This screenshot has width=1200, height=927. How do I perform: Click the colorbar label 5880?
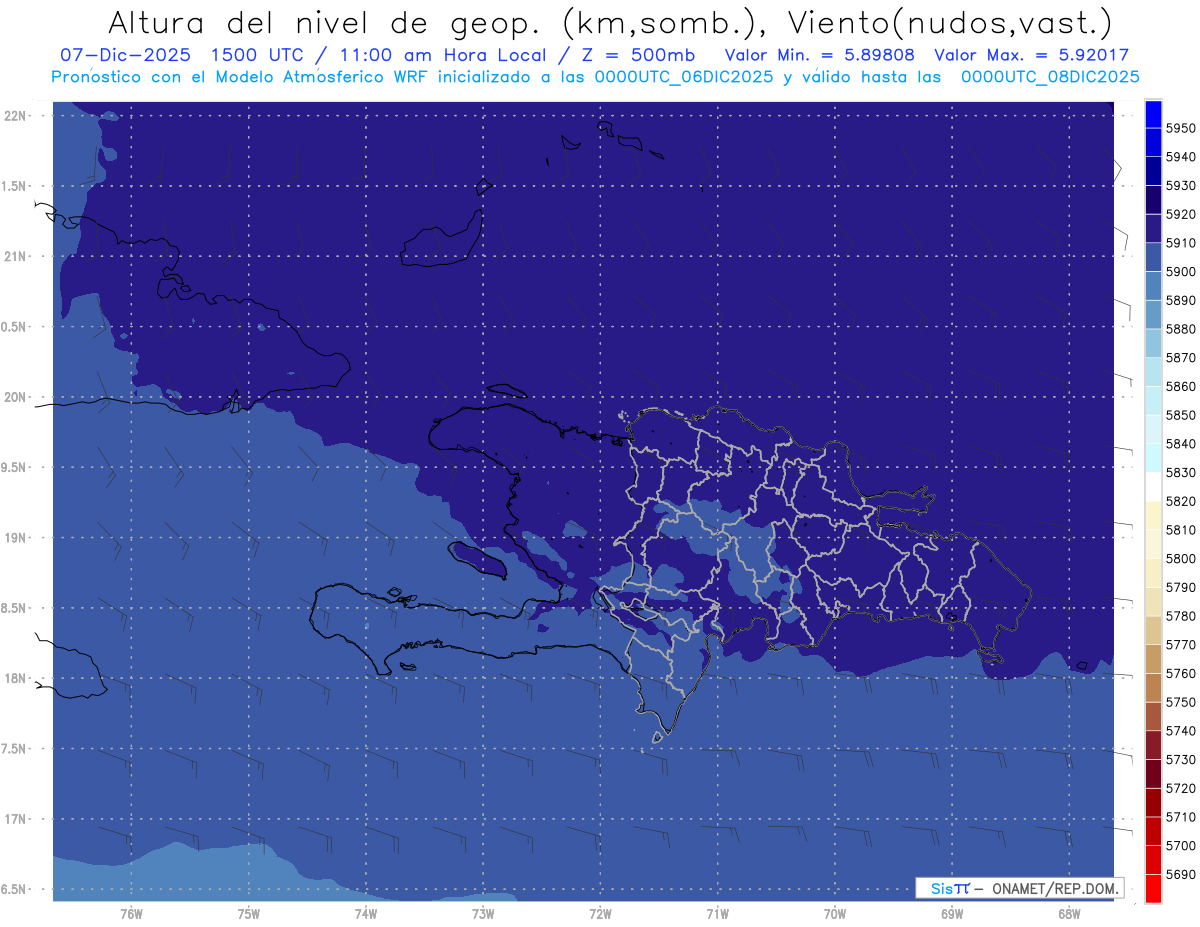1181,329
